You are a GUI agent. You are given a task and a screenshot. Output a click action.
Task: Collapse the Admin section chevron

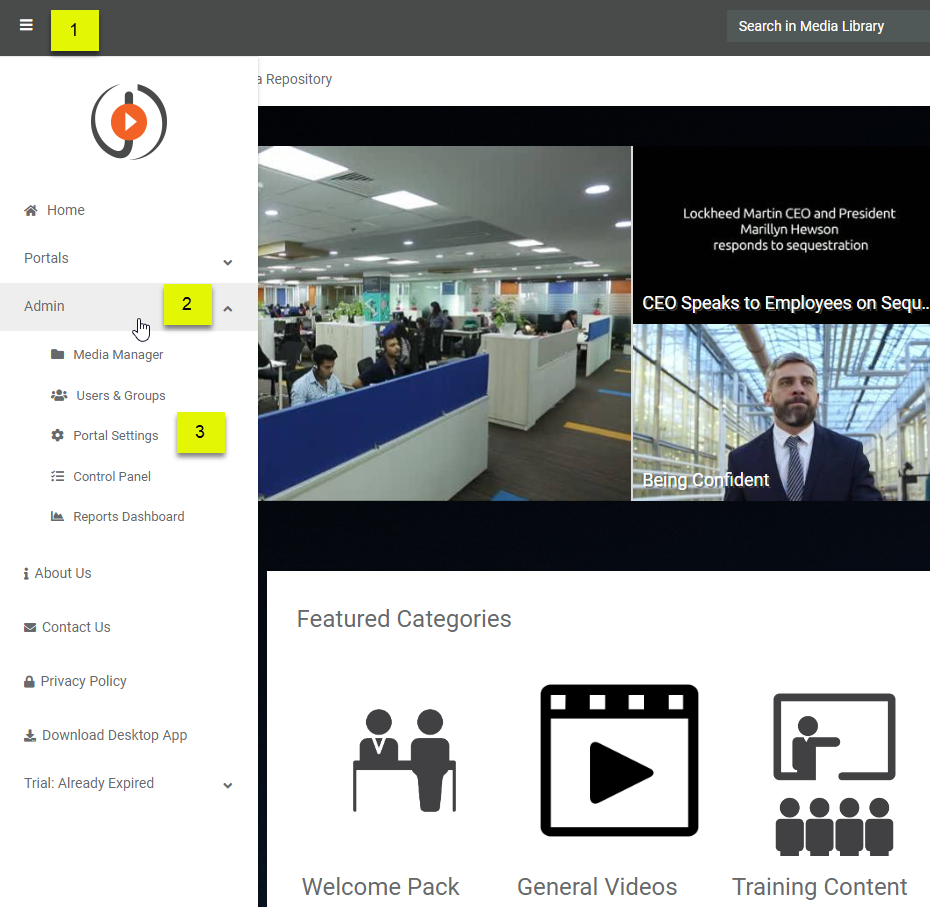tap(228, 309)
